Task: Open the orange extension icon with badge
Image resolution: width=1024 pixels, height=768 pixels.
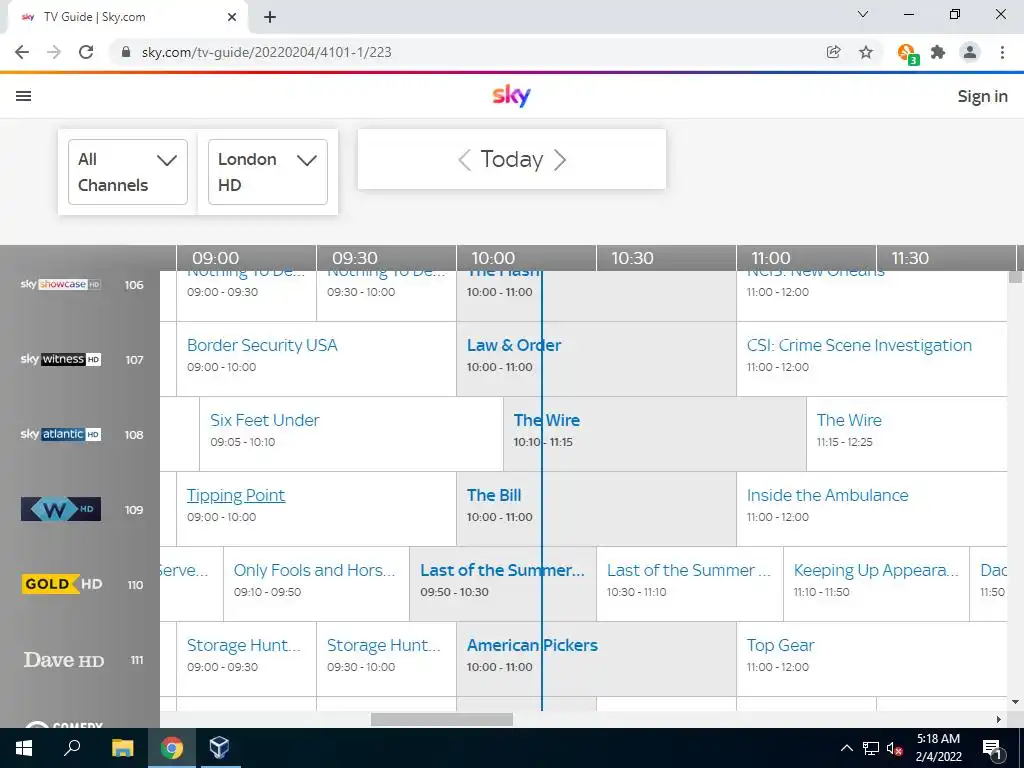Action: tap(907, 53)
